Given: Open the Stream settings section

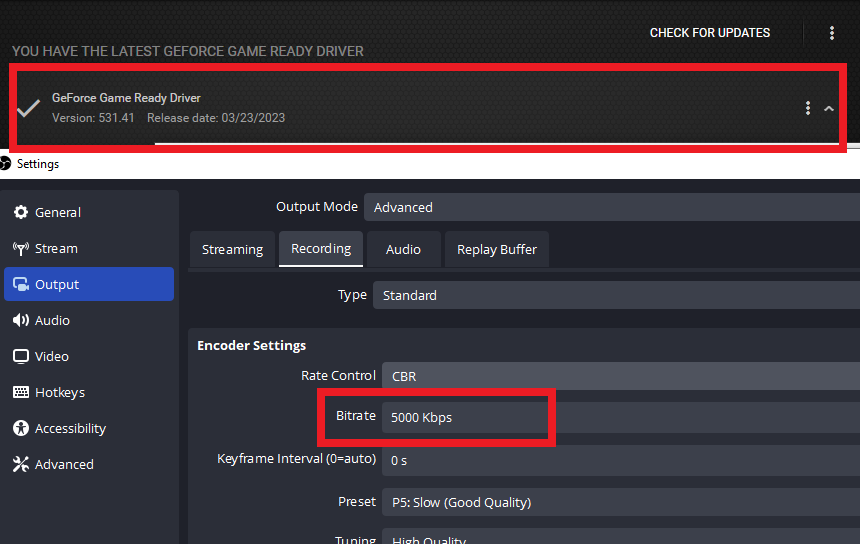Looking at the screenshot, I should [89, 248].
